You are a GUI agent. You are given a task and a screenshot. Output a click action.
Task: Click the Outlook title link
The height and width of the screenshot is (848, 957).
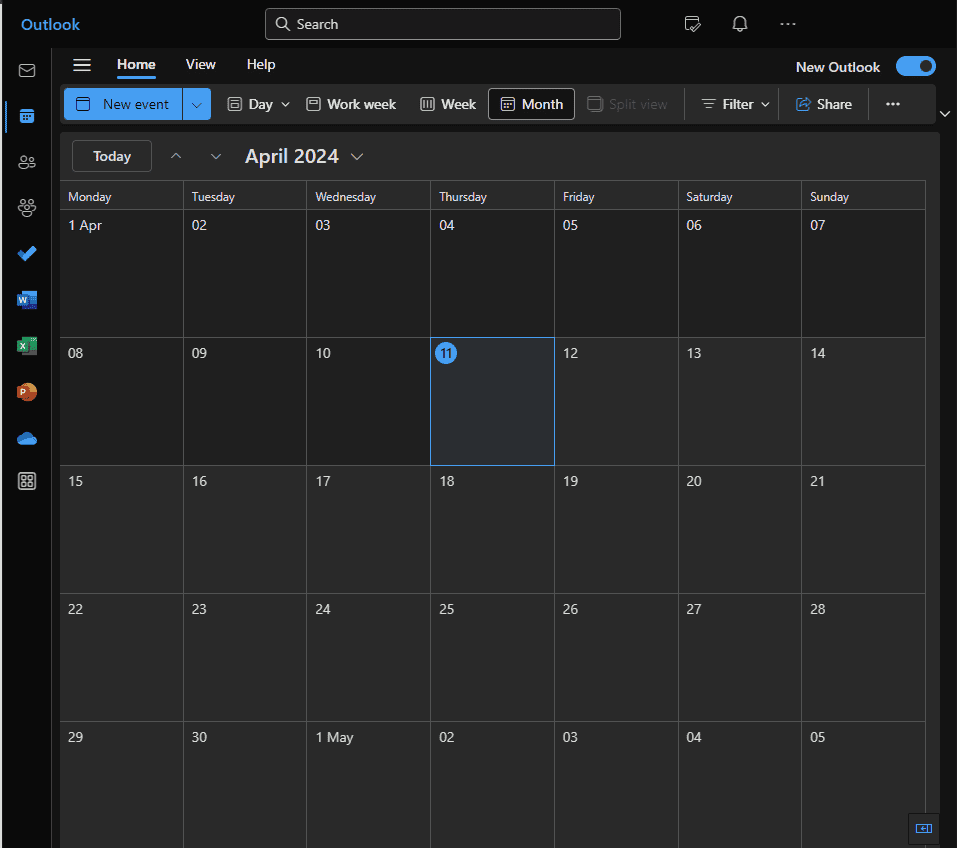[x=50, y=24]
